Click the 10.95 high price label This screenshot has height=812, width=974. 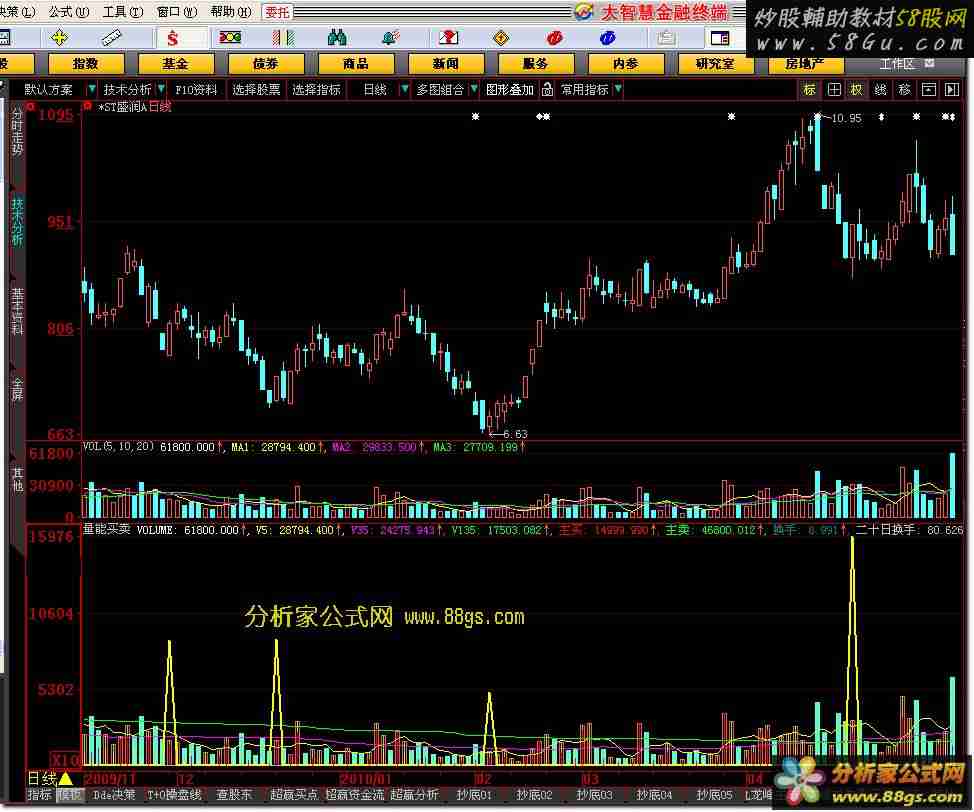click(x=845, y=118)
